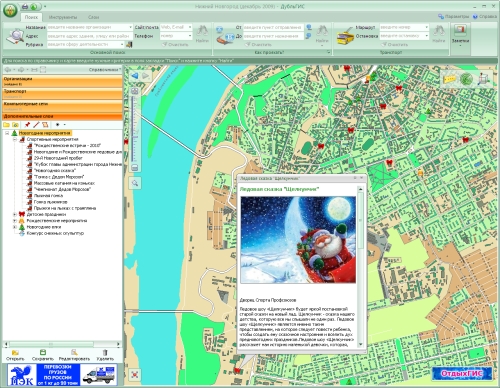Click the yellow trolleybus transport icon

(345, 36)
